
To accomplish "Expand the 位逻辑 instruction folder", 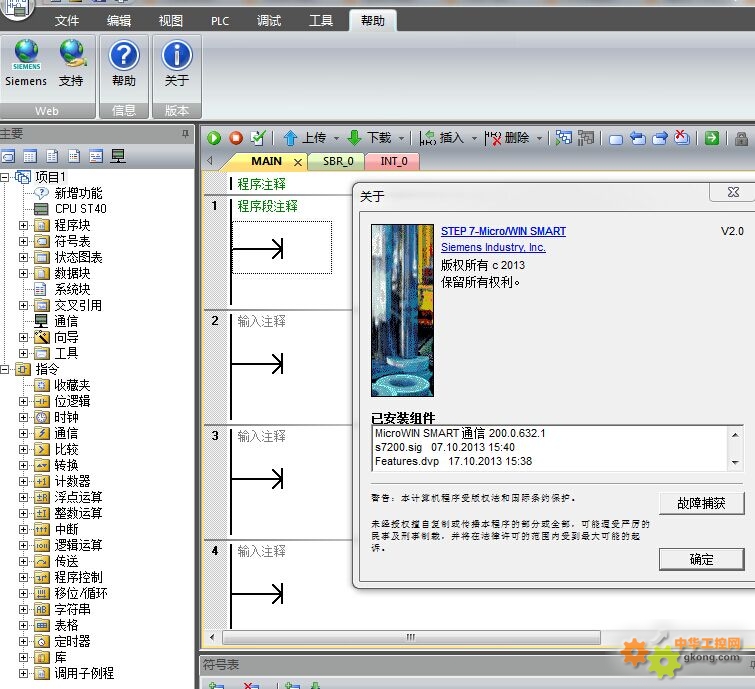I will coord(23,402).
